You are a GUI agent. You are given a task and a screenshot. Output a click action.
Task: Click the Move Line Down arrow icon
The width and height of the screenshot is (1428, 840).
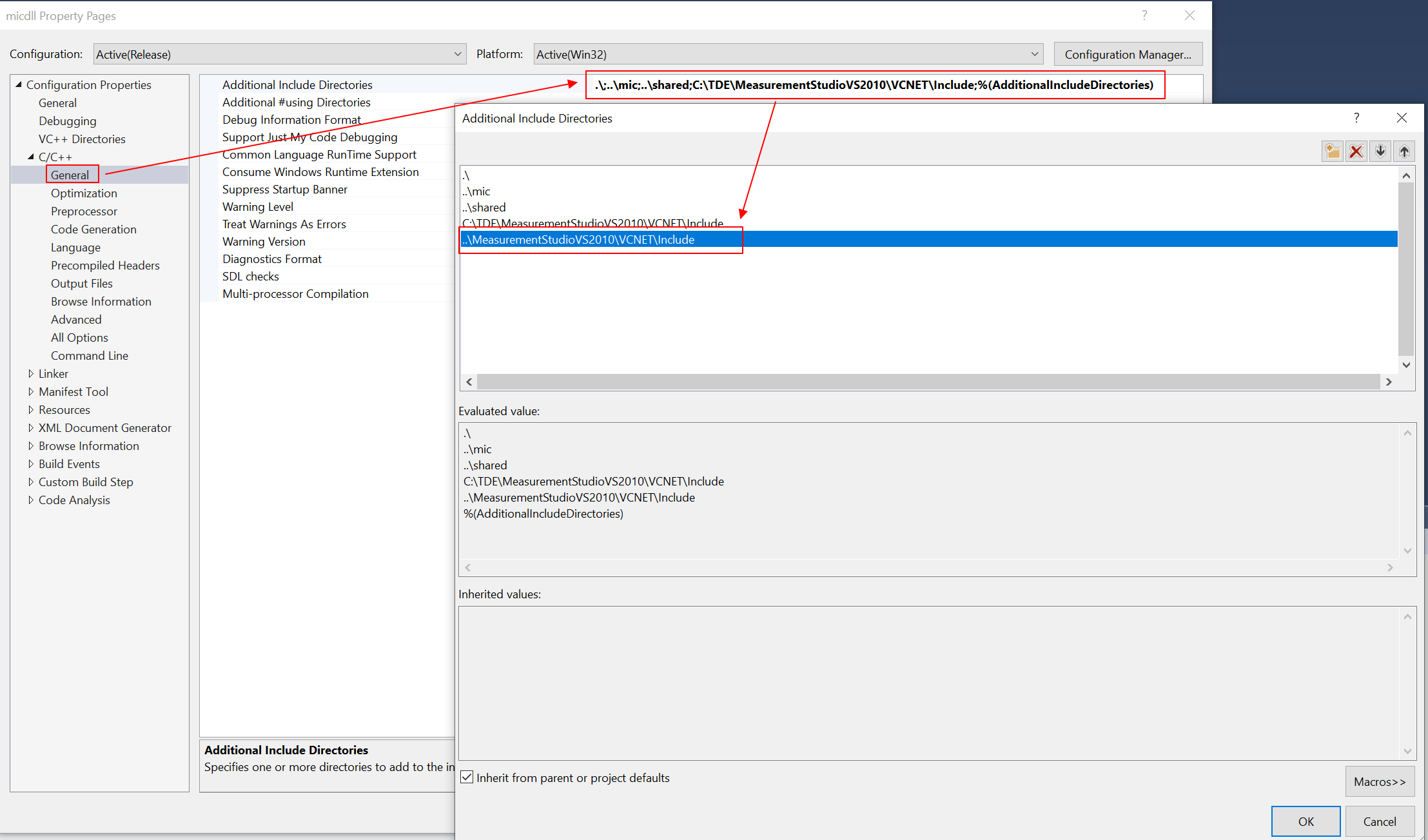[x=1380, y=151]
